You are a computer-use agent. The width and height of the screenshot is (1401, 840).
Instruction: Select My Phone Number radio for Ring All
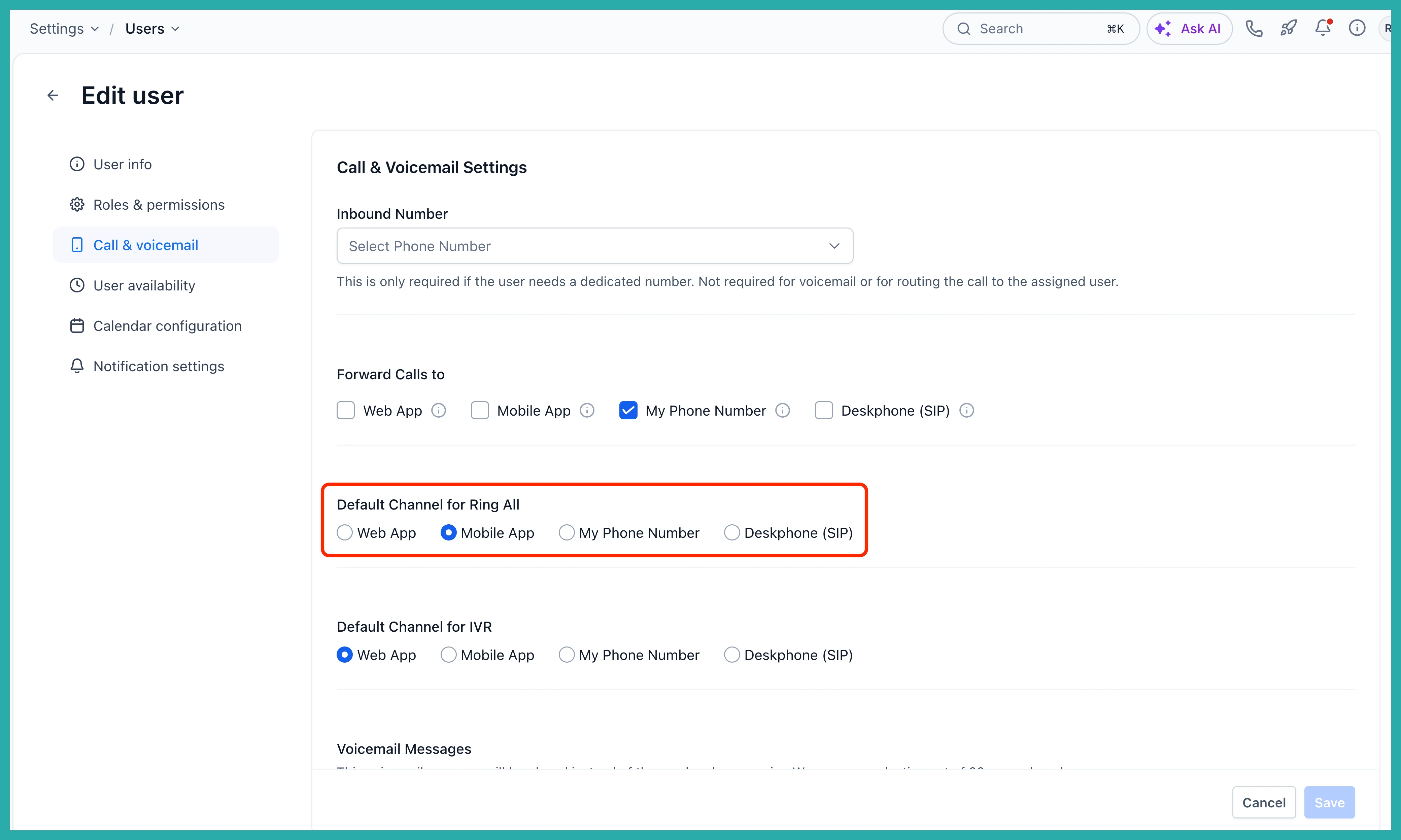point(566,533)
